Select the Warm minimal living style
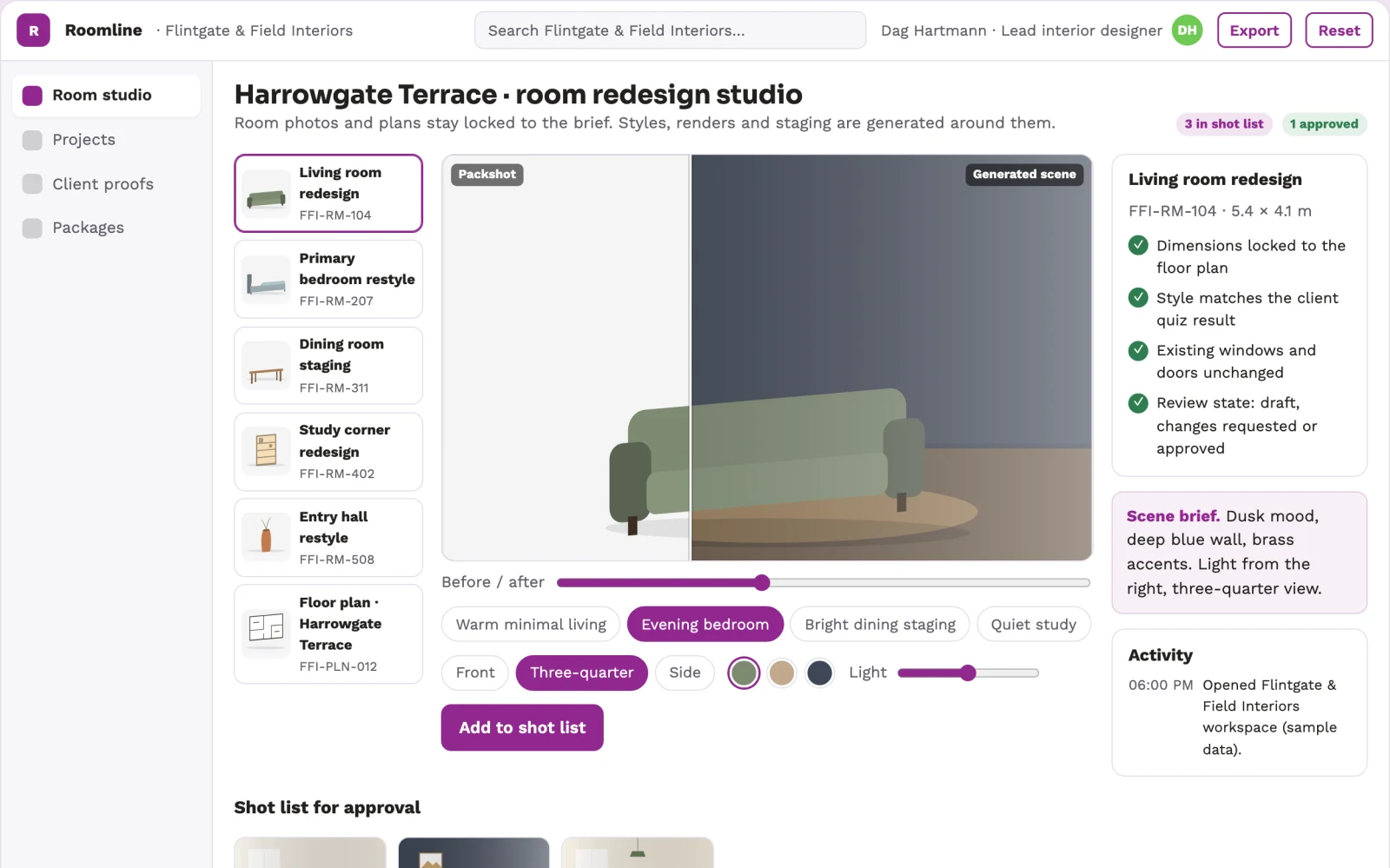This screenshot has width=1390, height=868. click(531, 624)
